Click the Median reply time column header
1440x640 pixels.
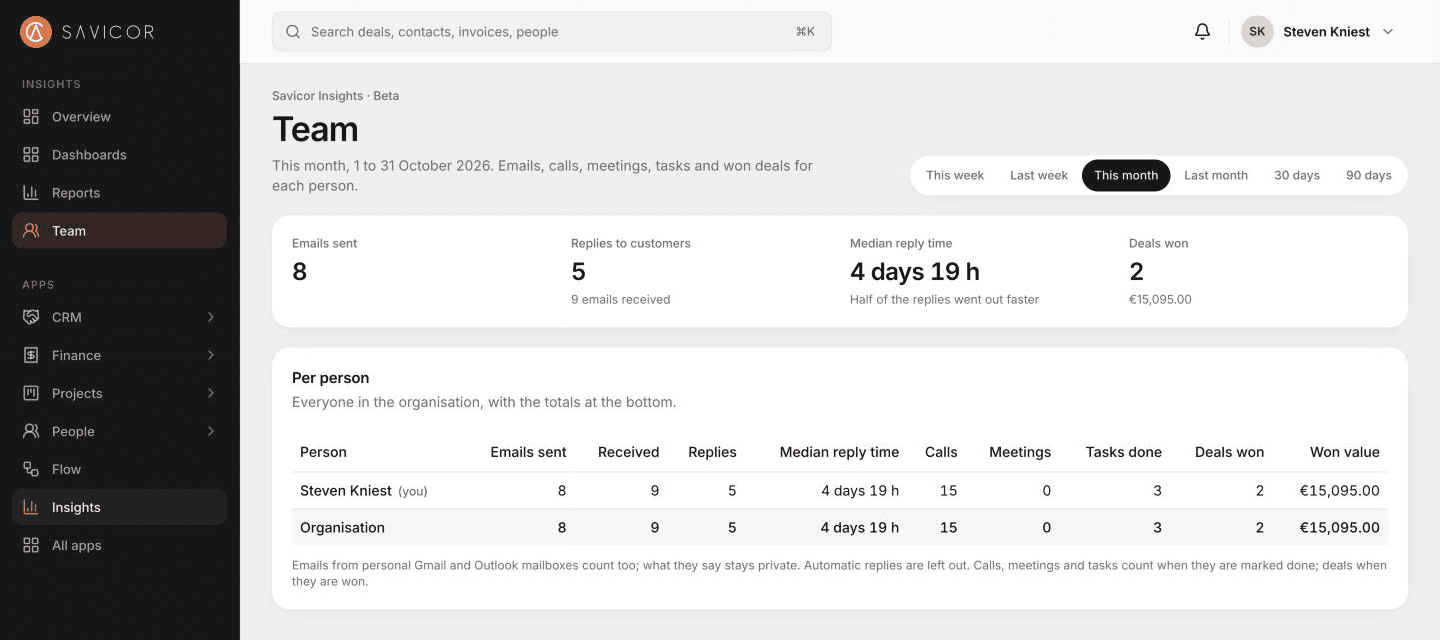pos(839,452)
